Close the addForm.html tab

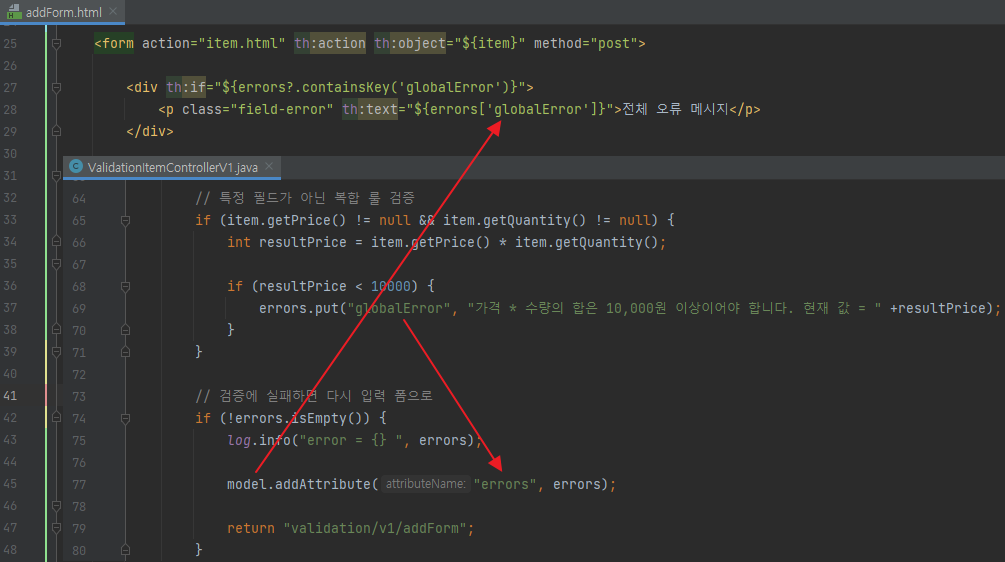tap(113, 12)
